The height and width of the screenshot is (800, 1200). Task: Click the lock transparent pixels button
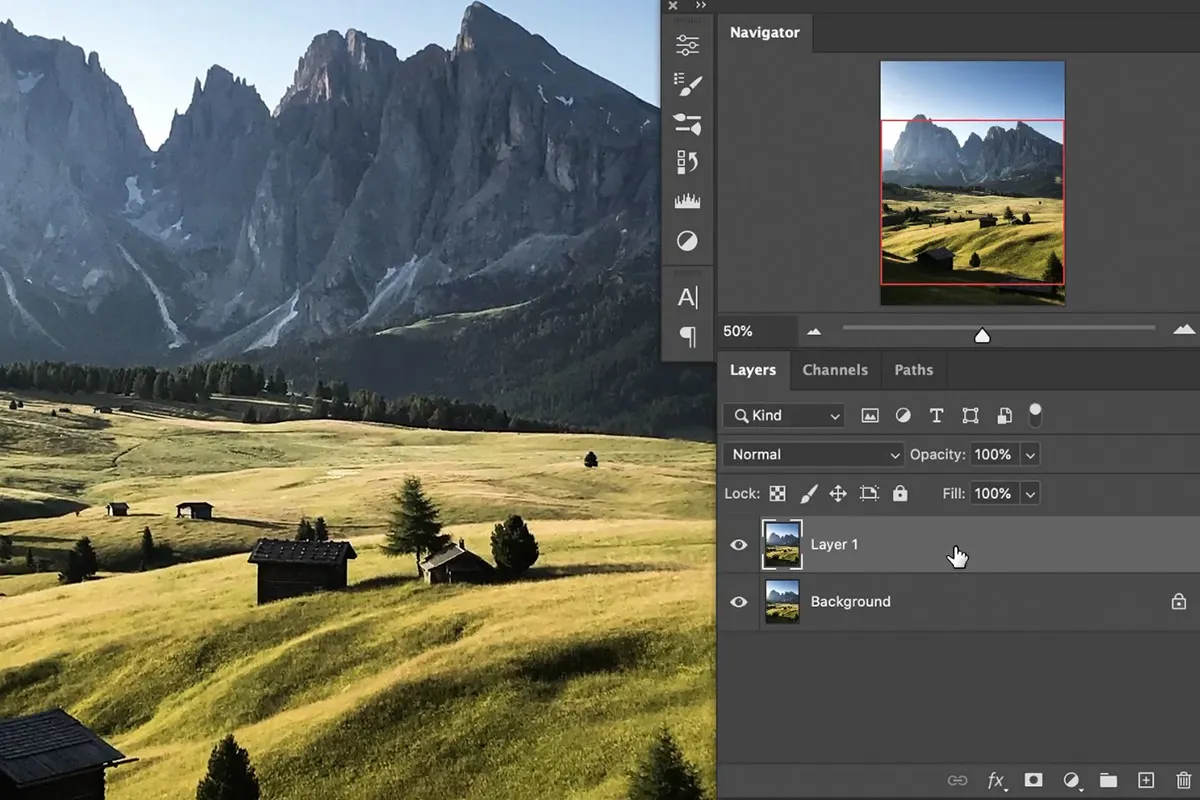(777, 494)
